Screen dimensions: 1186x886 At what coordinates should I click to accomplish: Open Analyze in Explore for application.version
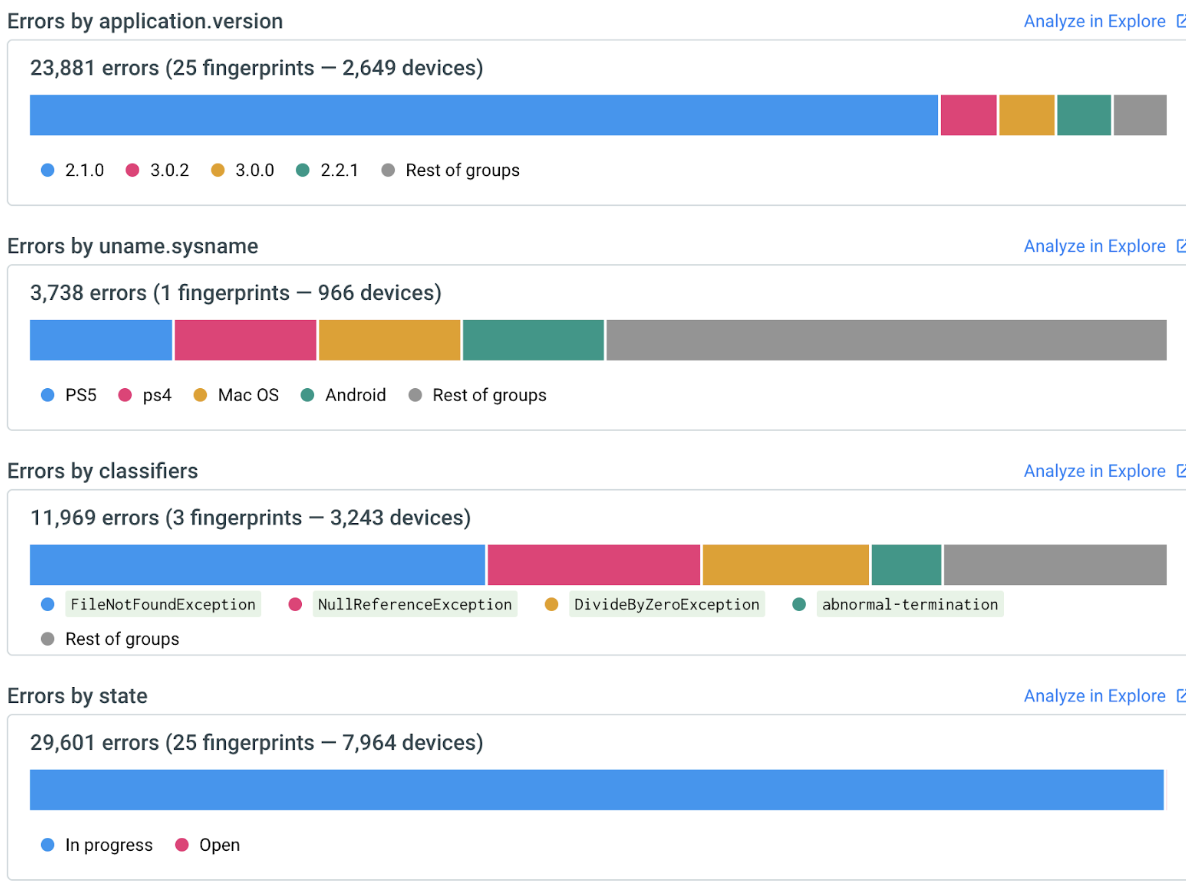pyautogui.click(x=1094, y=22)
